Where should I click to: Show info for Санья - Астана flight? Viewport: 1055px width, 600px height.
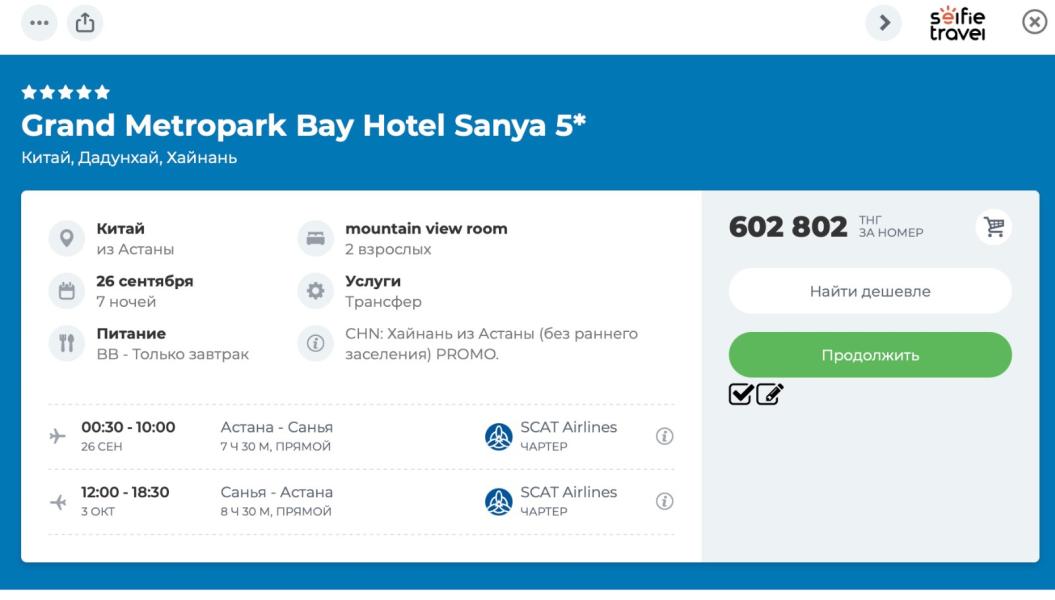point(664,501)
